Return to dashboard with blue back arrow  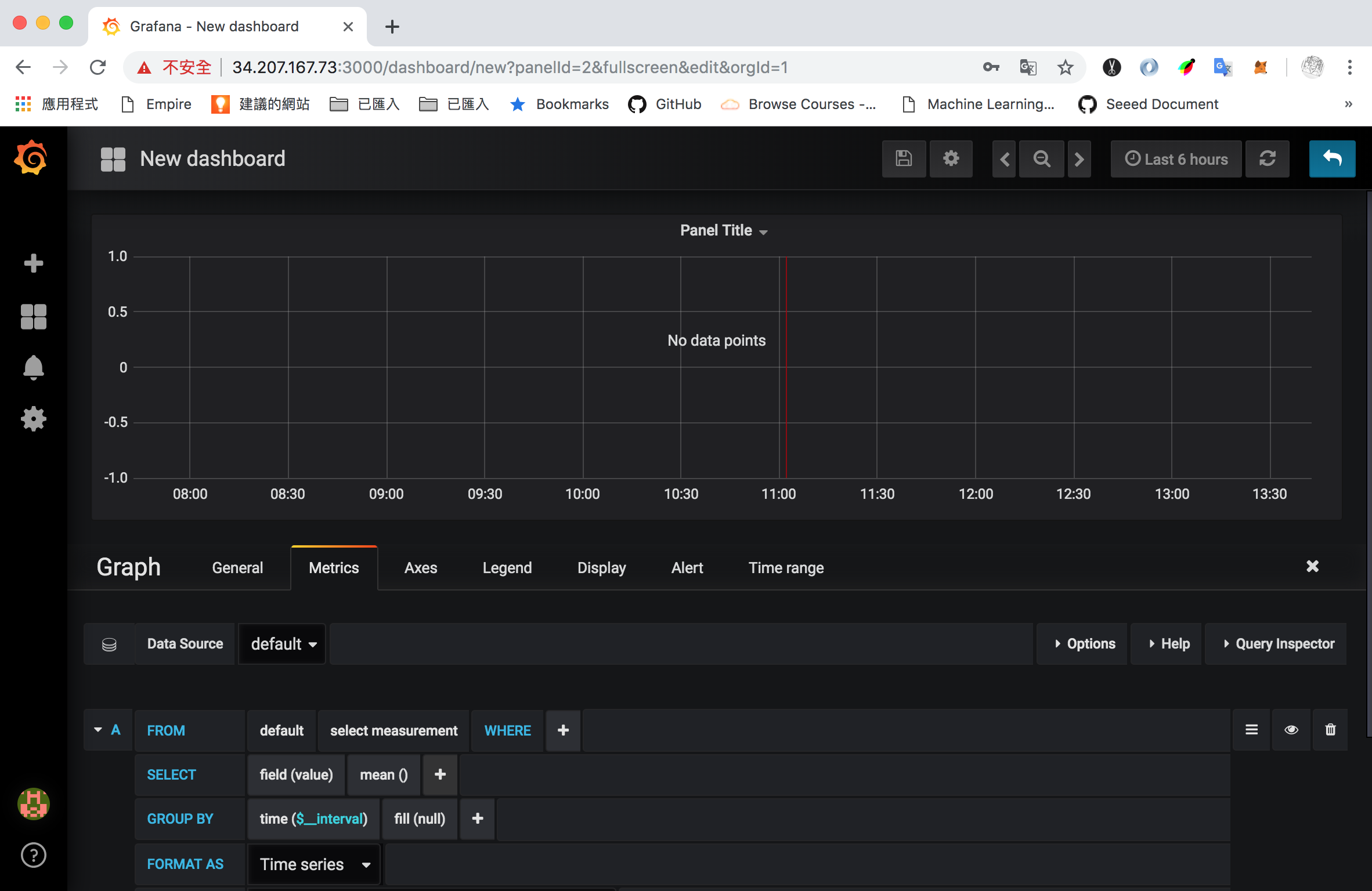click(x=1332, y=159)
